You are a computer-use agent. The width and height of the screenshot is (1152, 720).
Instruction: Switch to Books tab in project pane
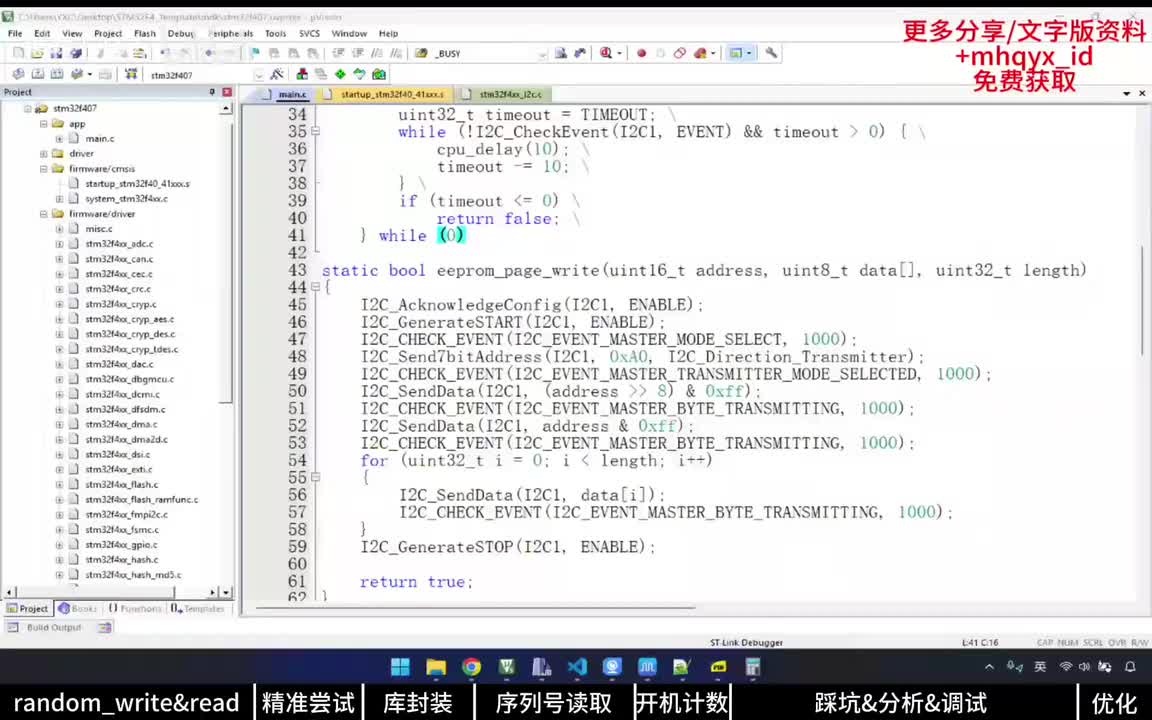point(78,608)
